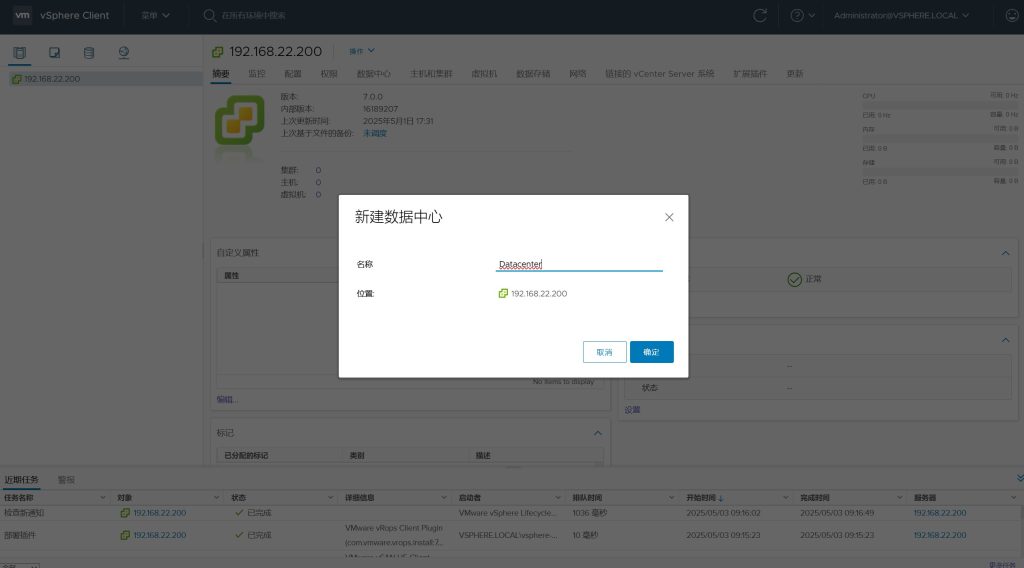1024x568 pixels.
Task: Click the Settings link in right panel
Action: [x=632, y=410]
